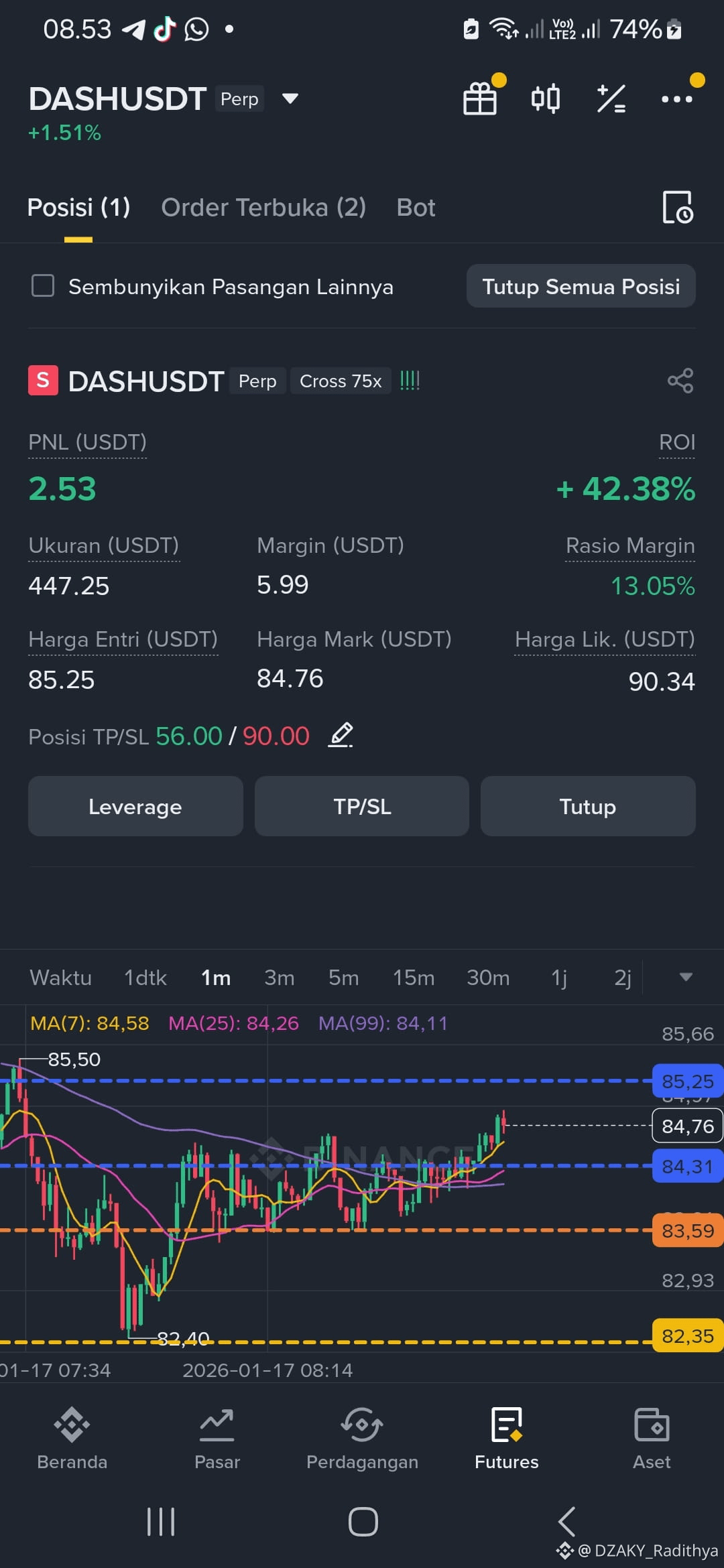Tap the red S short badge
Viewport: 724px width, 1568px height.
[43, 381]
